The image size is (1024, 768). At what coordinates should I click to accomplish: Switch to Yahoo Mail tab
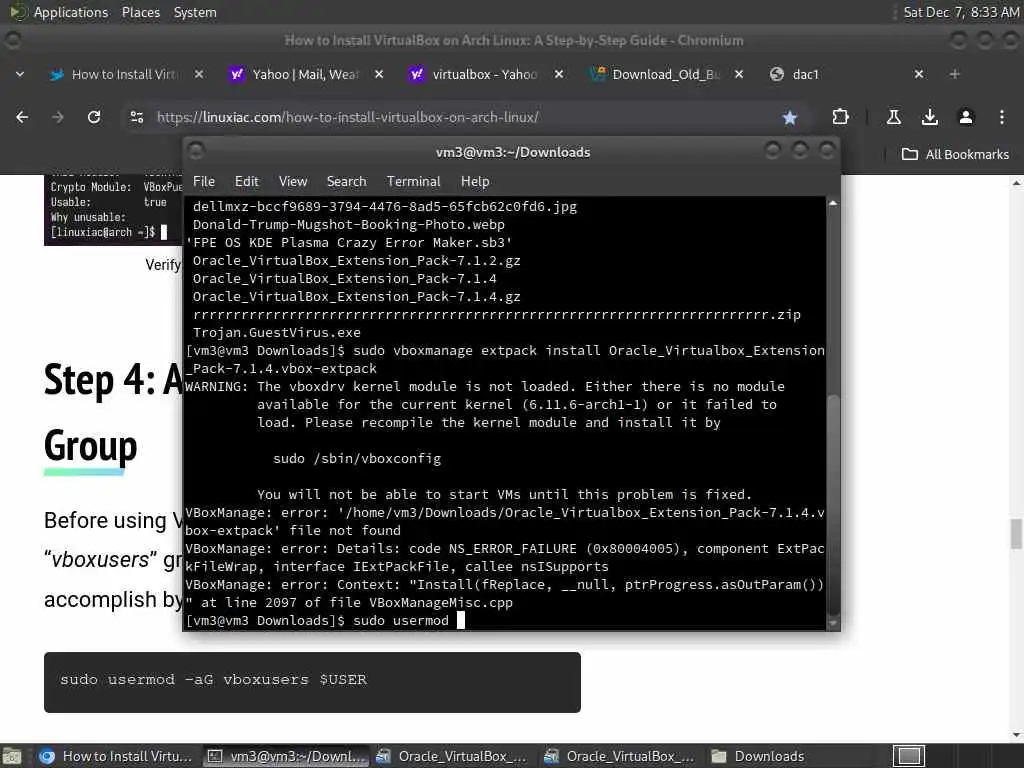[x=305, y=74]
